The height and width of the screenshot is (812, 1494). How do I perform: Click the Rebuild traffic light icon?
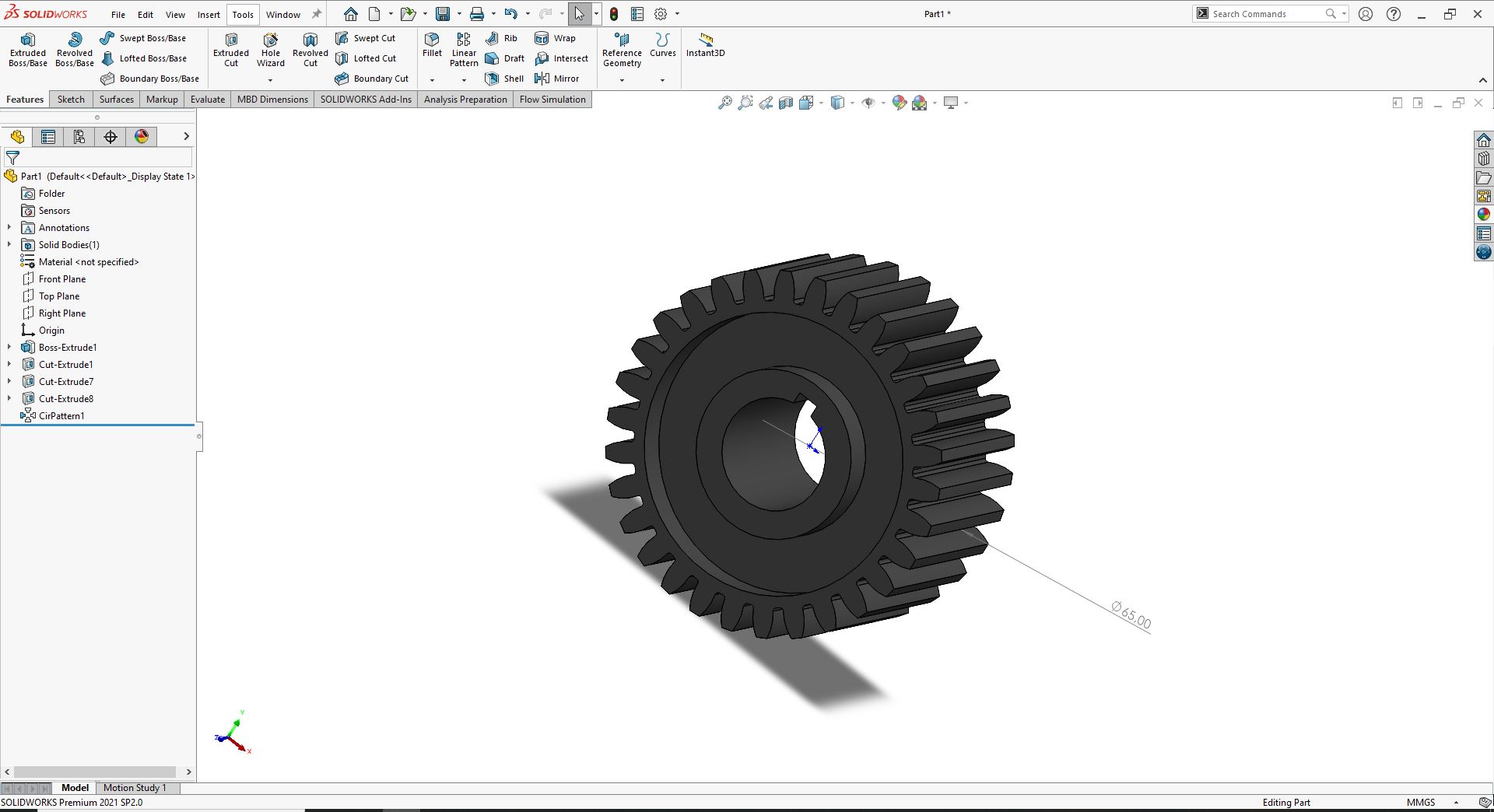point(614,14)
